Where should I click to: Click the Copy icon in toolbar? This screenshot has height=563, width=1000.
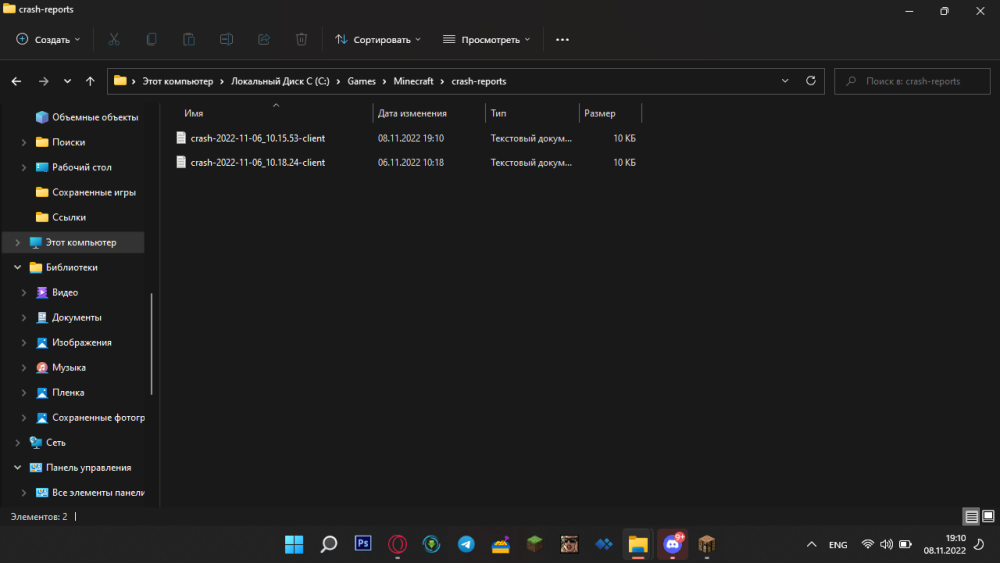tap(151, 40)
